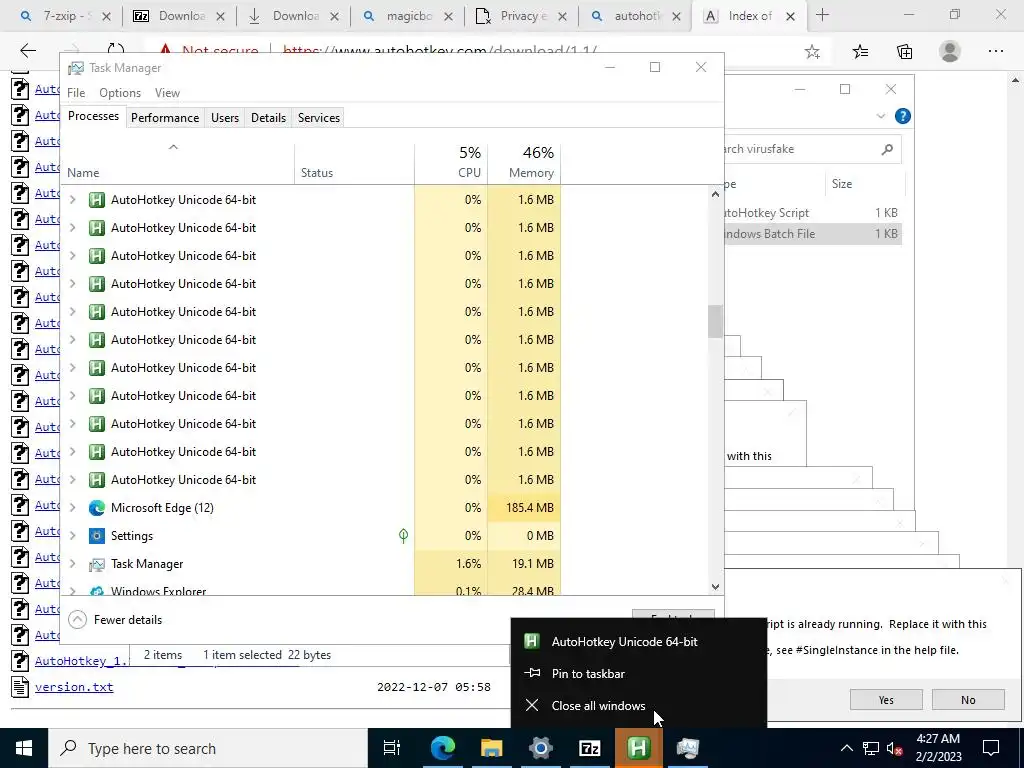The height and width of the screenshot is (768, 1024).
Task: Click the Size column header in Explorer
Action: point(842,184)
